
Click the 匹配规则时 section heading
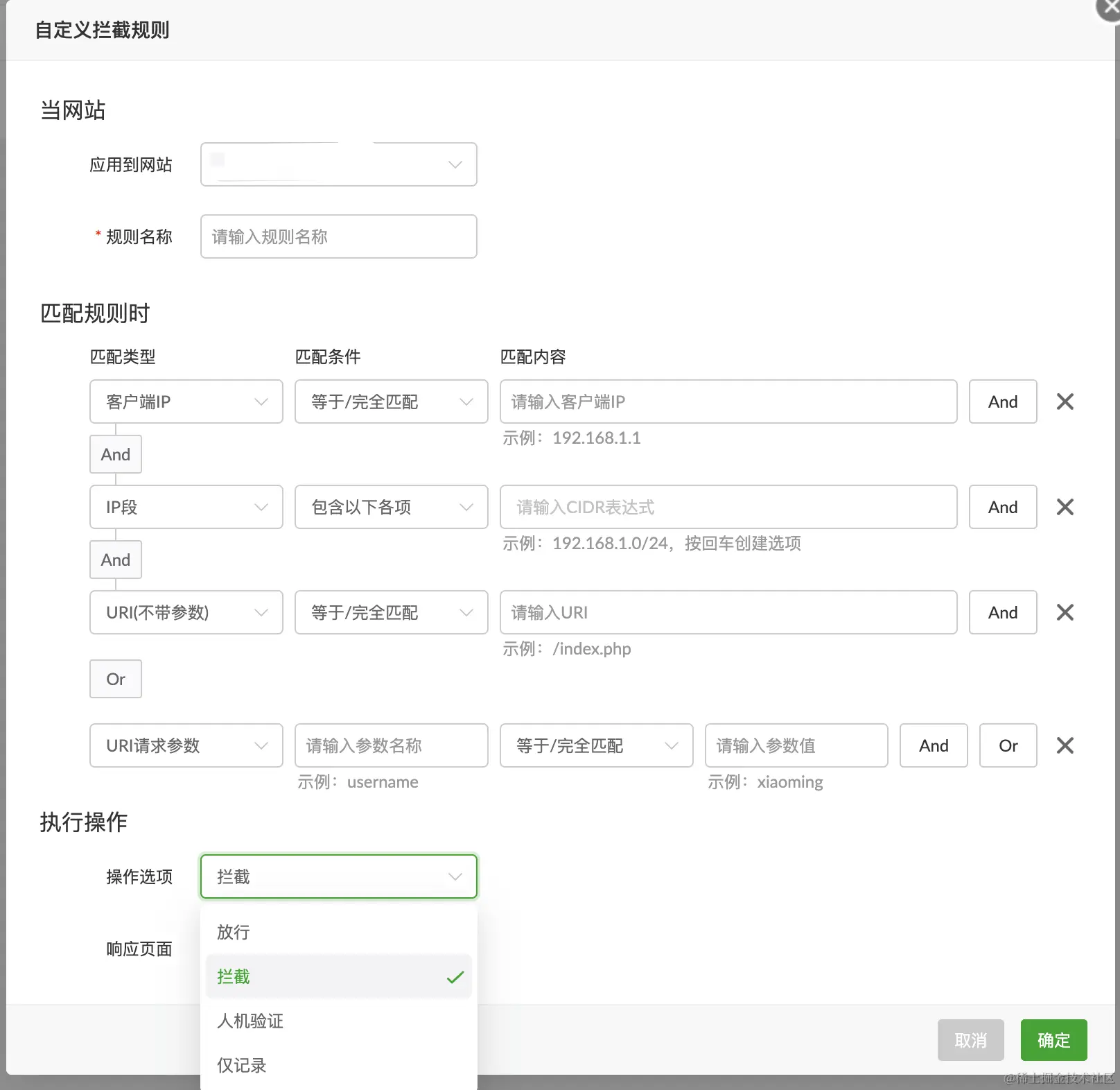click(x=95, y=313)
